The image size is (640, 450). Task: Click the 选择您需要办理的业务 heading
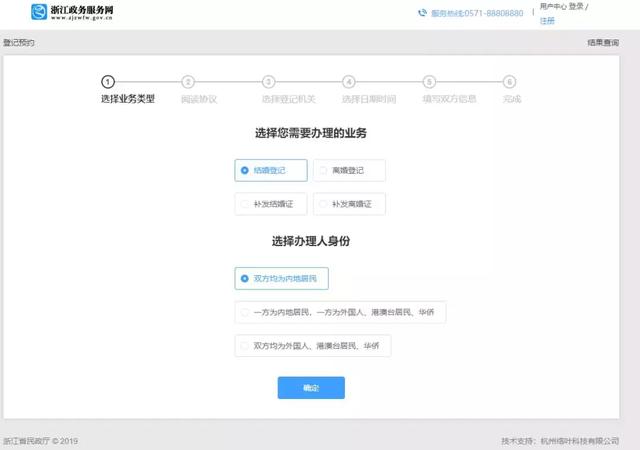311,133
